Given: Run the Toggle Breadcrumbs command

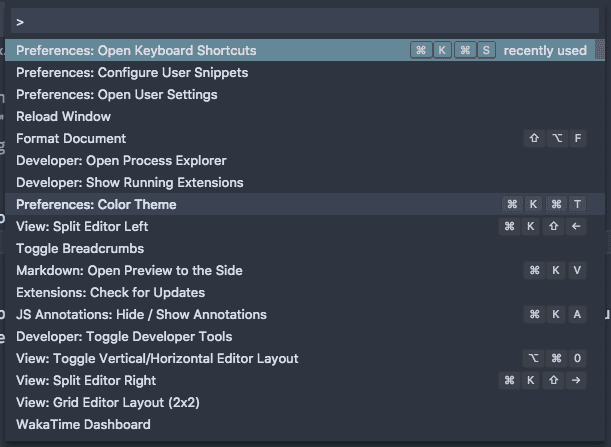Looking at the screenshot, I should point(80,249).
